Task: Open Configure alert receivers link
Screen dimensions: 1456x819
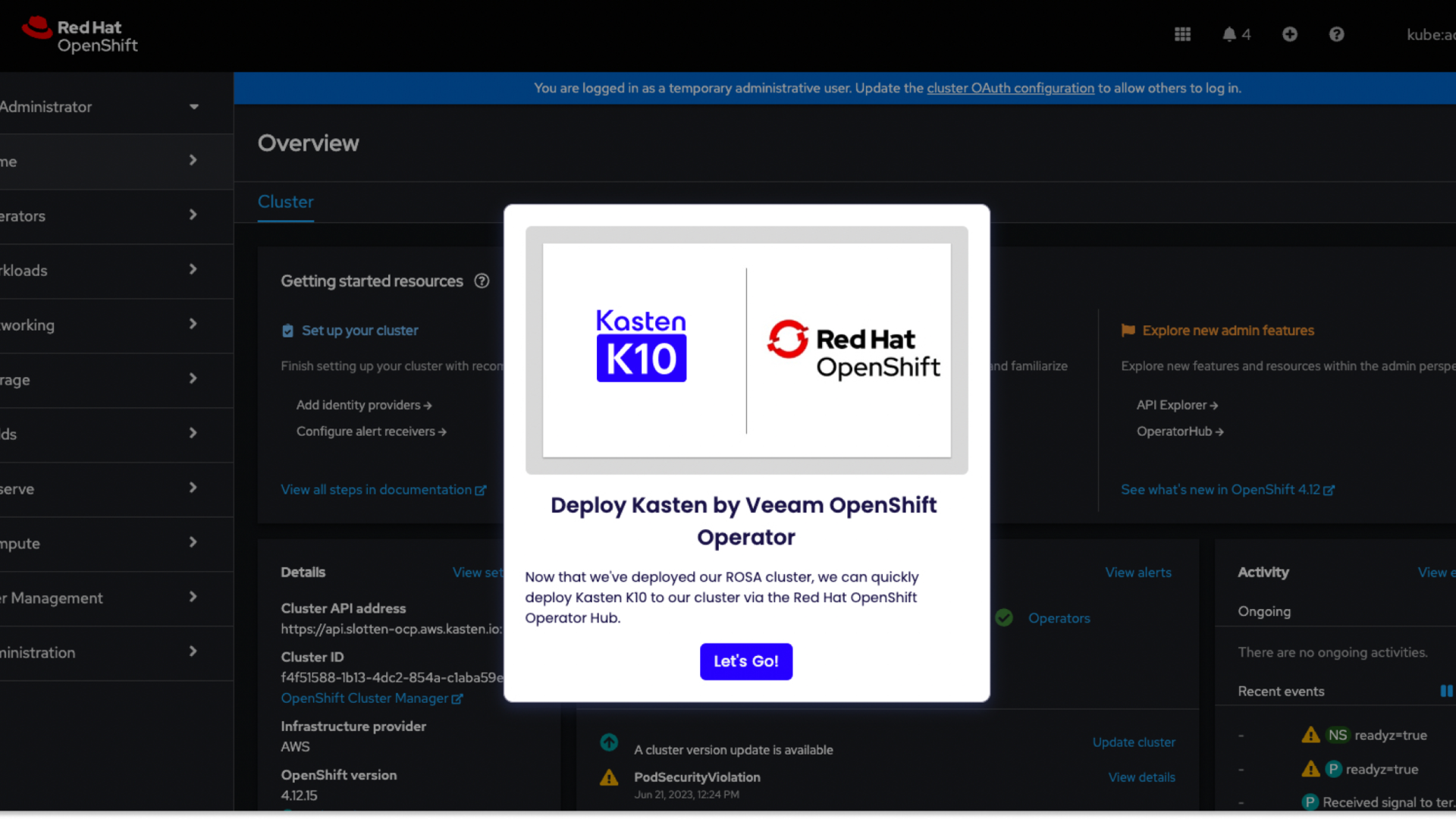Action: 372,431
